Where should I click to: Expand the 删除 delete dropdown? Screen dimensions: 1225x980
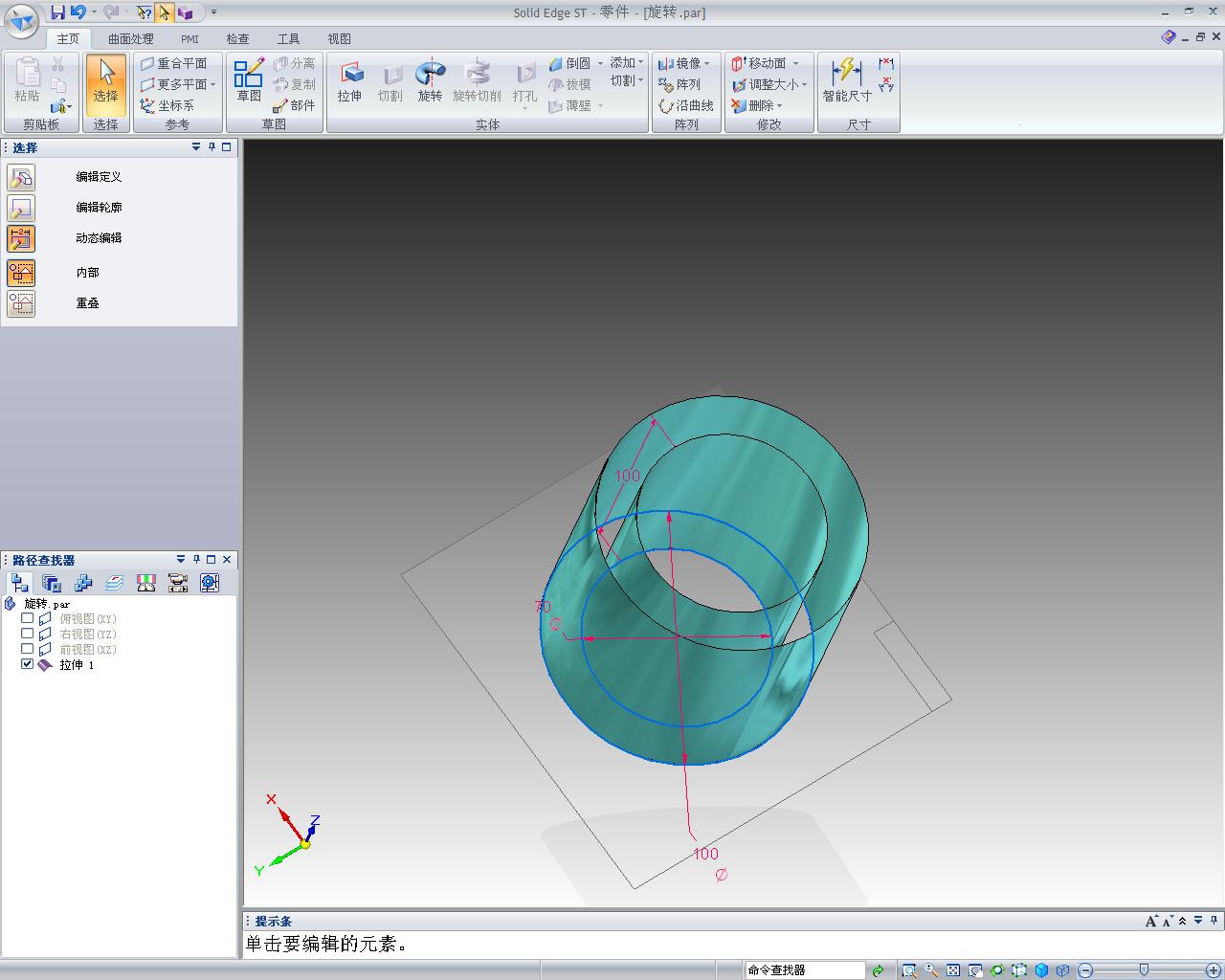pyautogui.click(x=780, y=106)
